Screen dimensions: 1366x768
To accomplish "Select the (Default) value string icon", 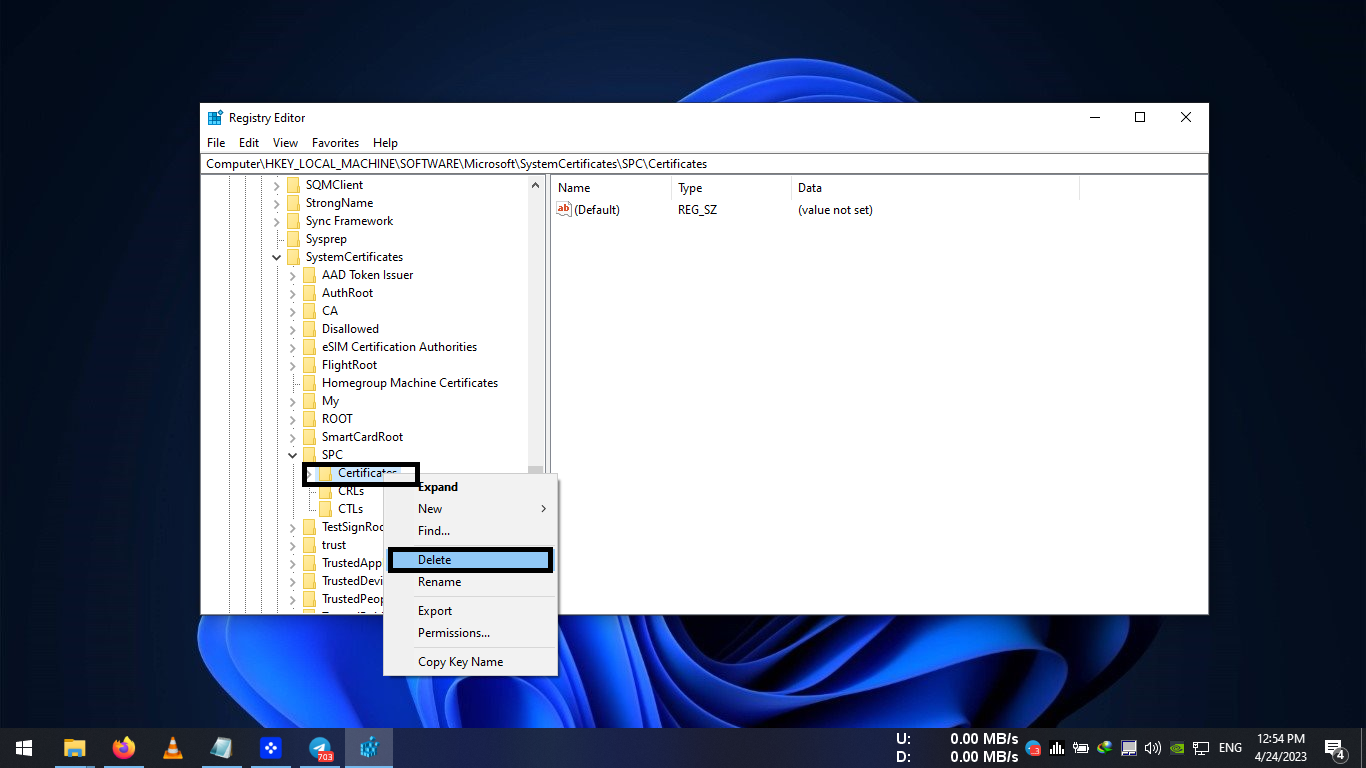I will coord(564,209).
